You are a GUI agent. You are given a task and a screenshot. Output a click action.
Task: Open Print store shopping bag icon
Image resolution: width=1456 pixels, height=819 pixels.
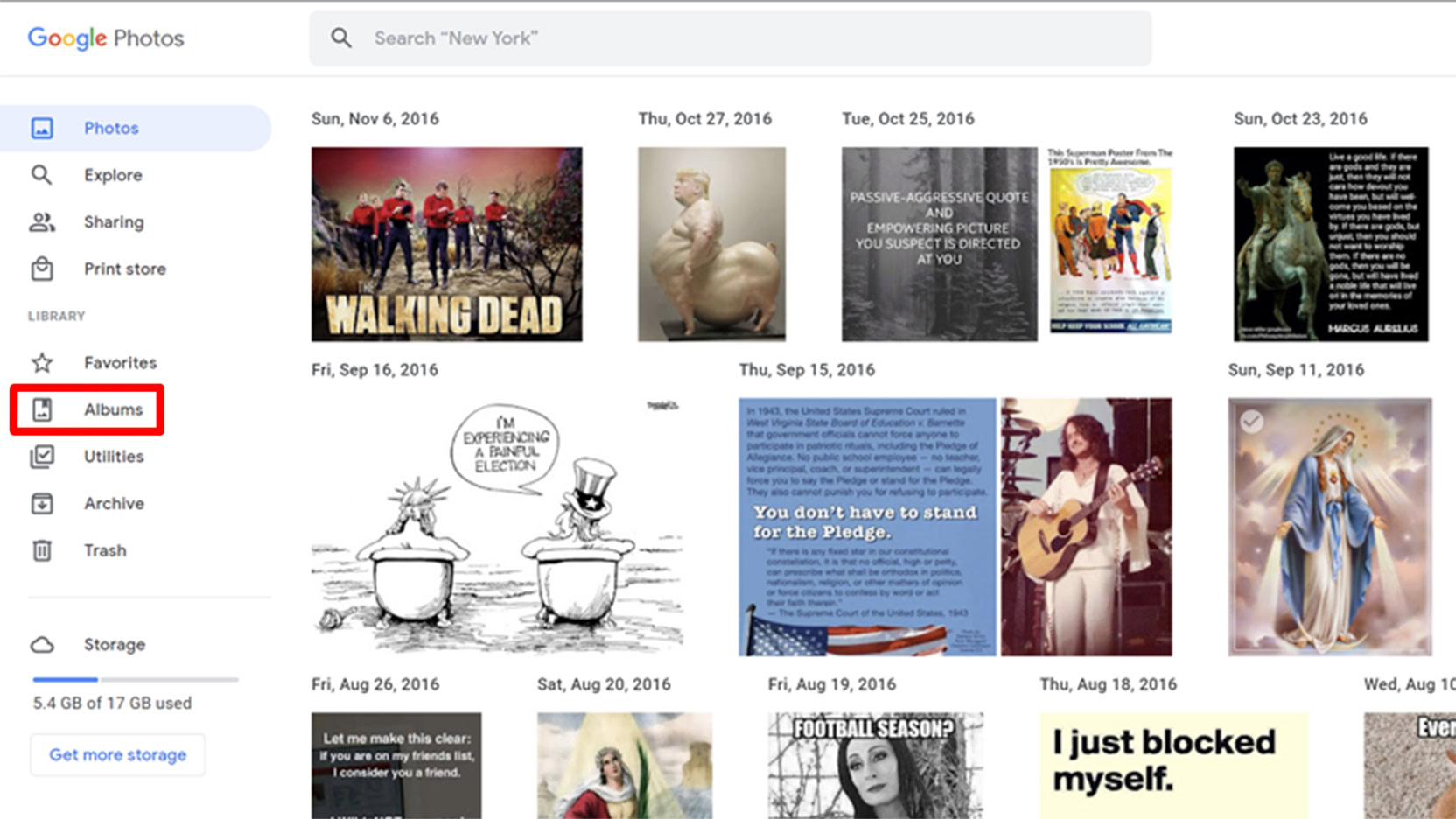41,269
